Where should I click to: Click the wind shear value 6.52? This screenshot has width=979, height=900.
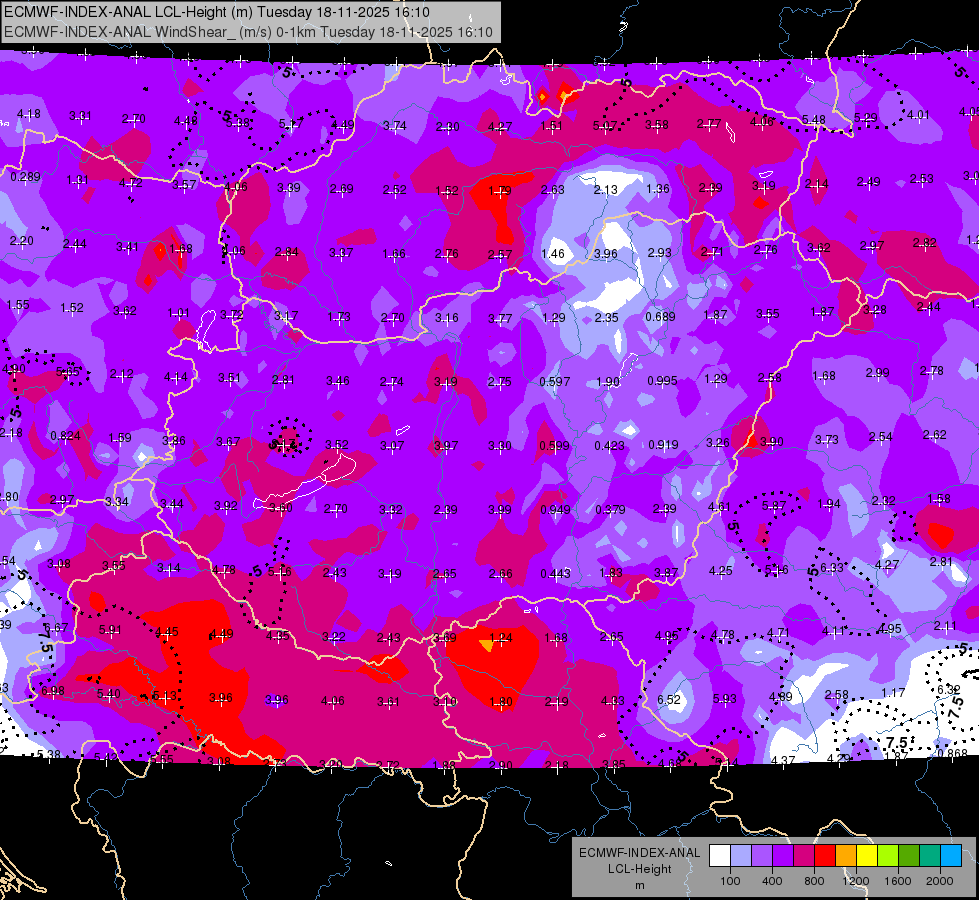(x=669, y=700)
